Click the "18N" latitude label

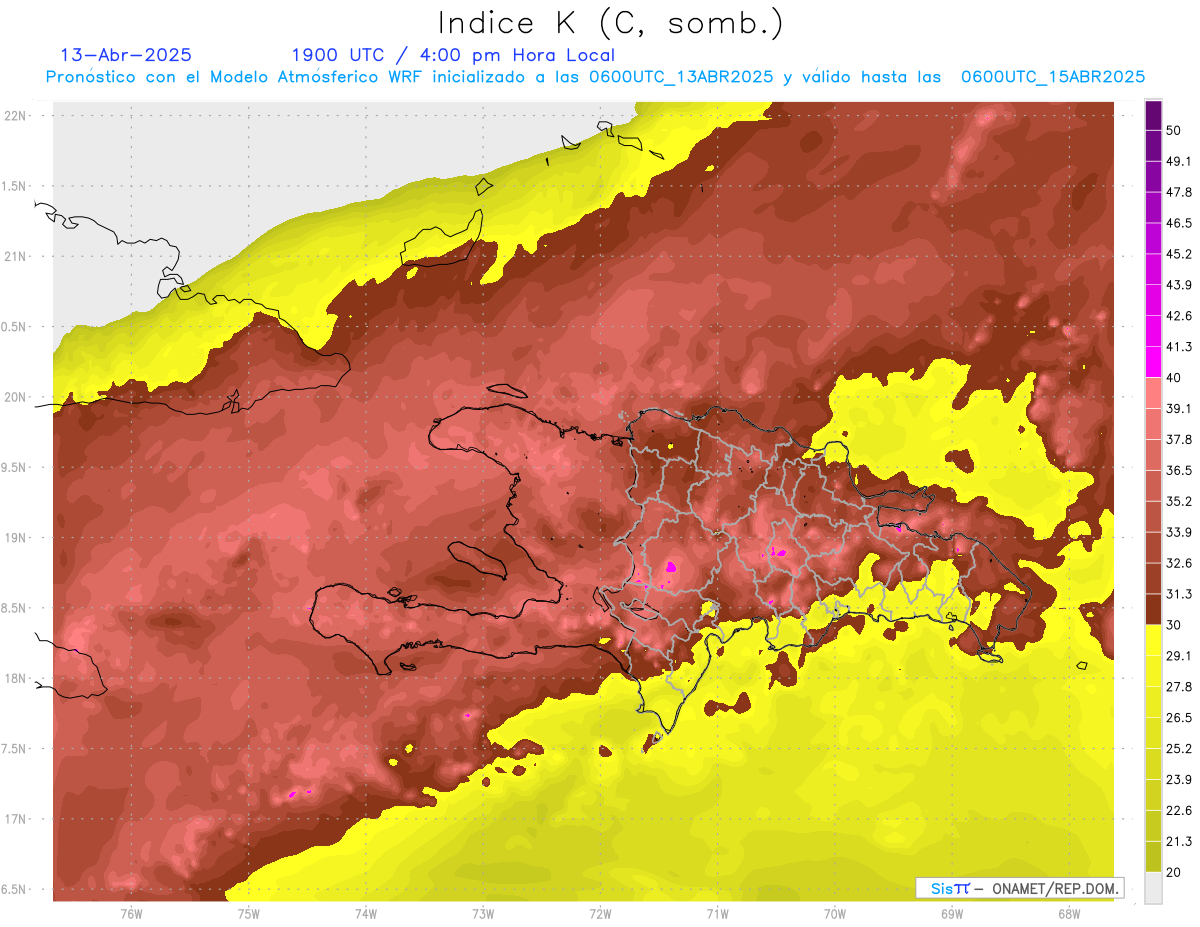coord(16,678)
